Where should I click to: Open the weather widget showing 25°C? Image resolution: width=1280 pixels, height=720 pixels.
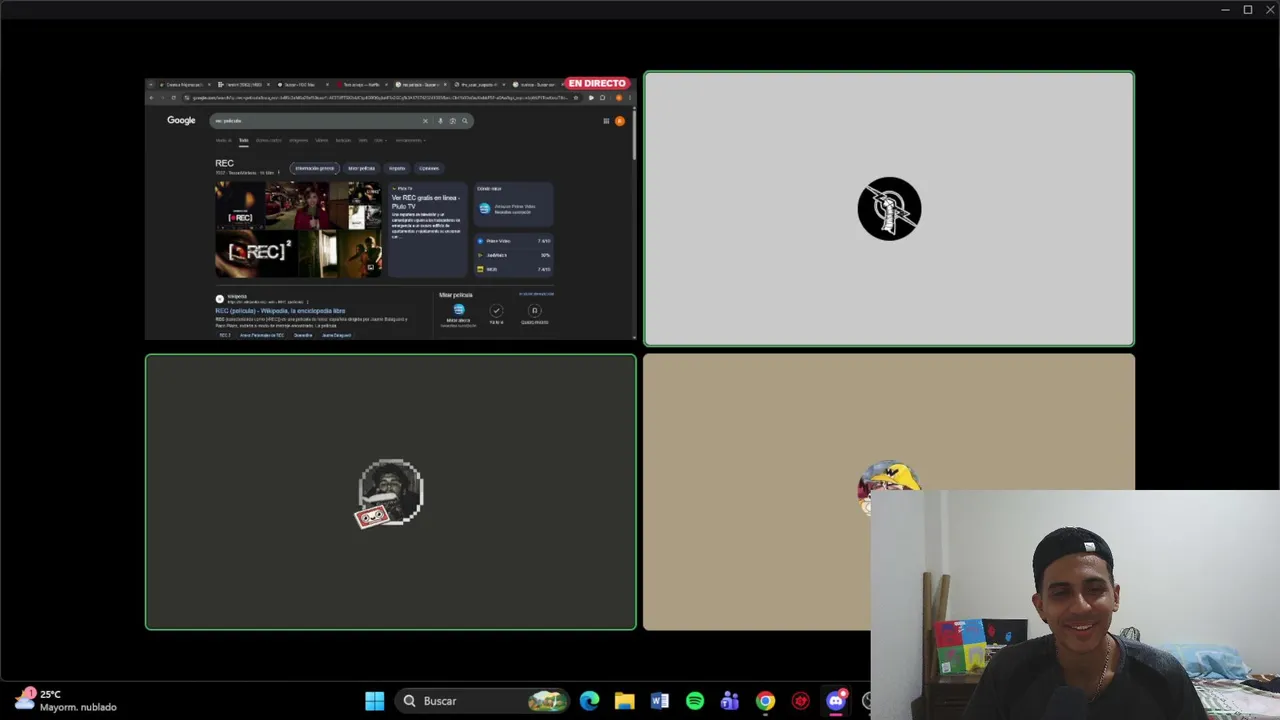coord(66,700)
